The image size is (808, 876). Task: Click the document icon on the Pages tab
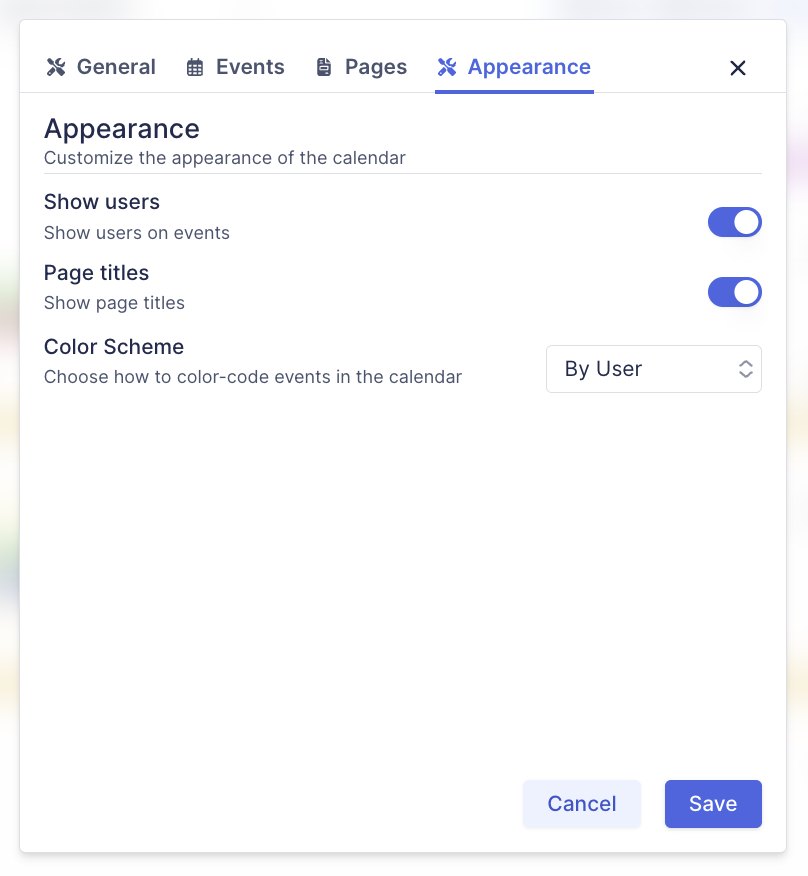[x=323, y=67]
